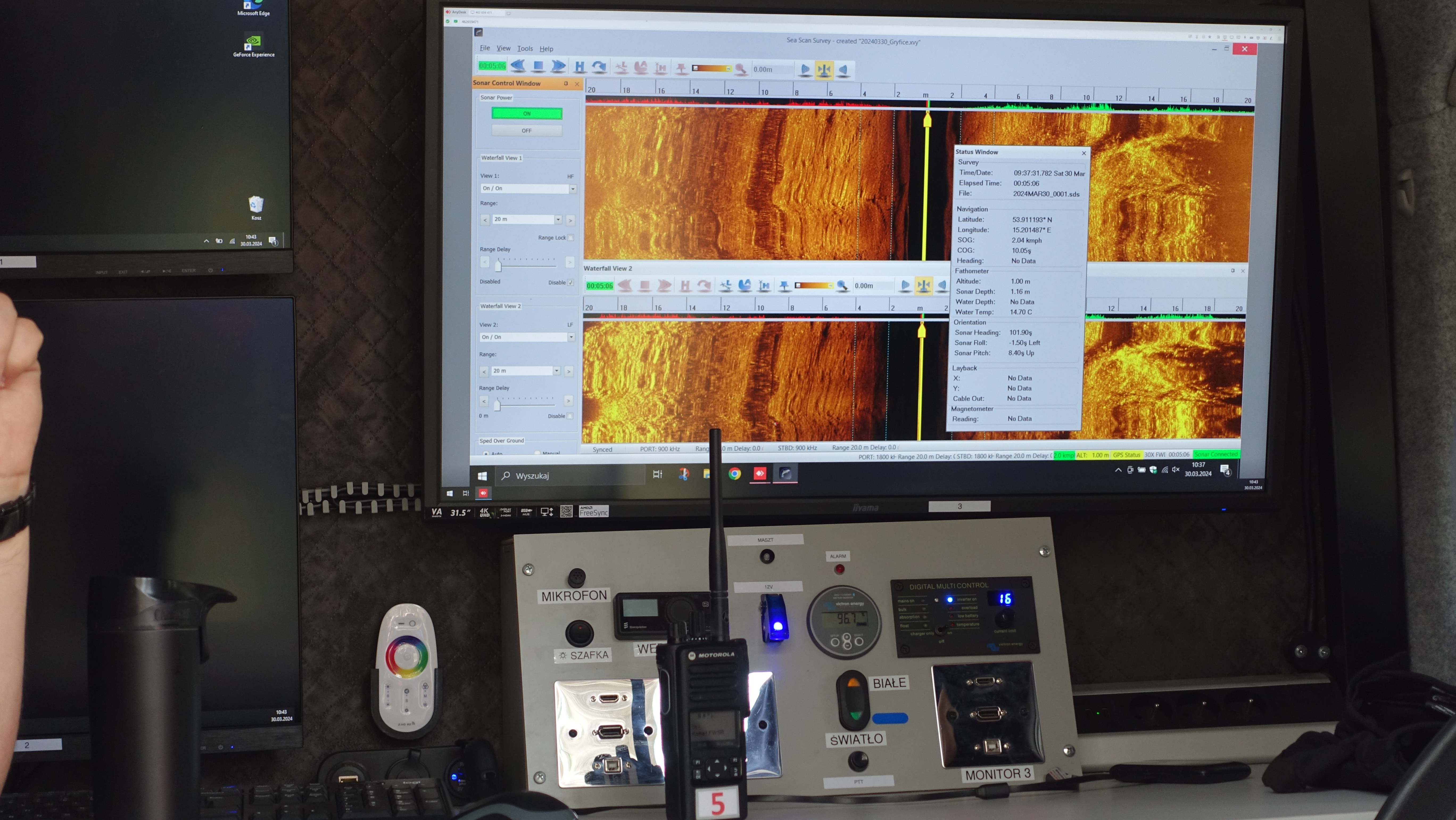Screen dimensions: 1456x820
Task: Click the green Sonar Power ON button
Action: (526, 114)
